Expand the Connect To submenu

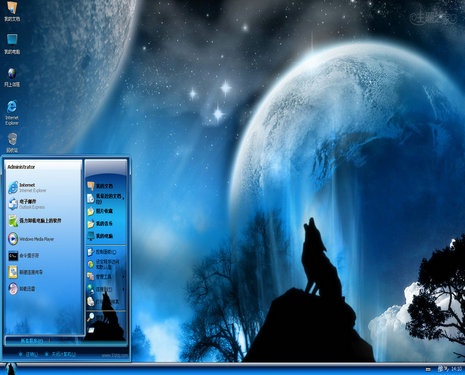[x=106, y=289]
